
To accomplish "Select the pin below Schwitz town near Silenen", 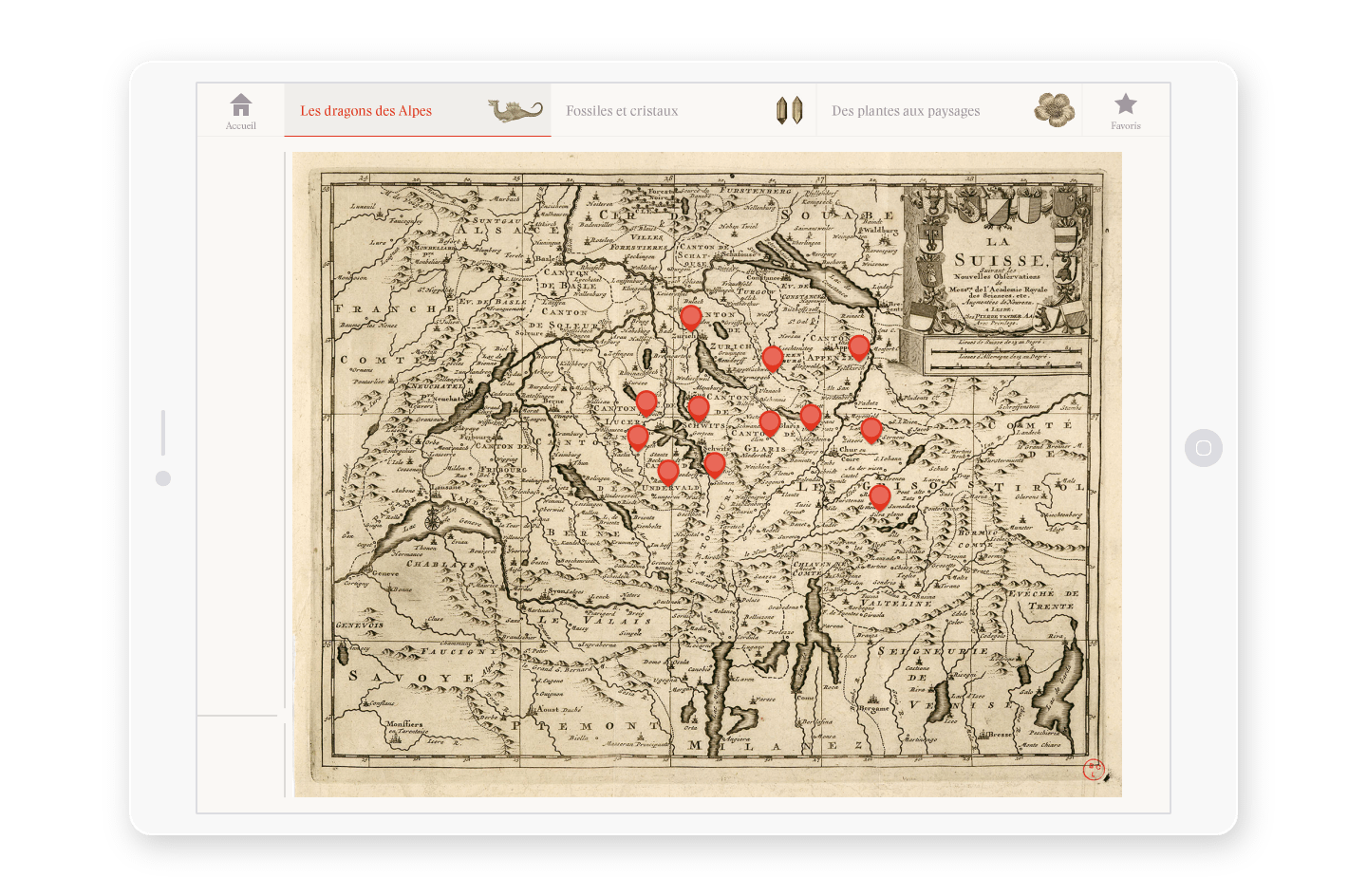I will [715, 464].
